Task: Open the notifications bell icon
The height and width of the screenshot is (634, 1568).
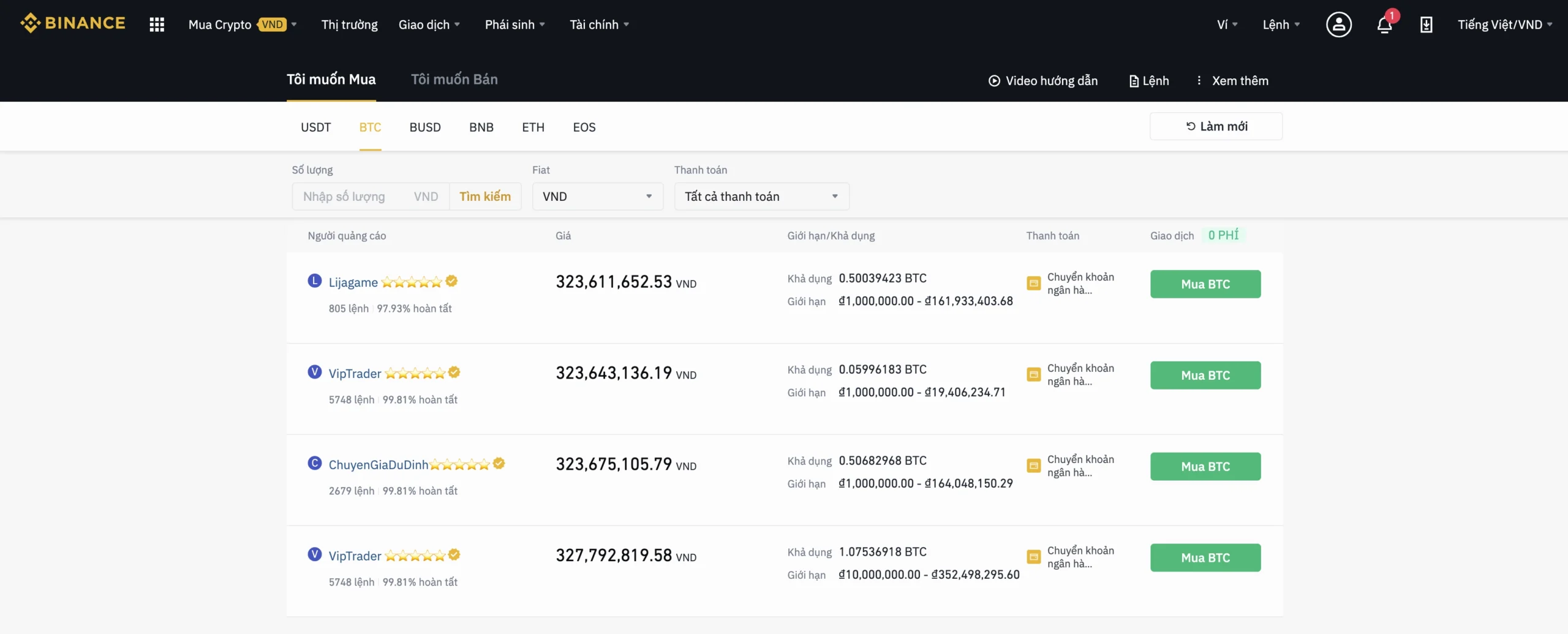Action: tap(1385, 25)
